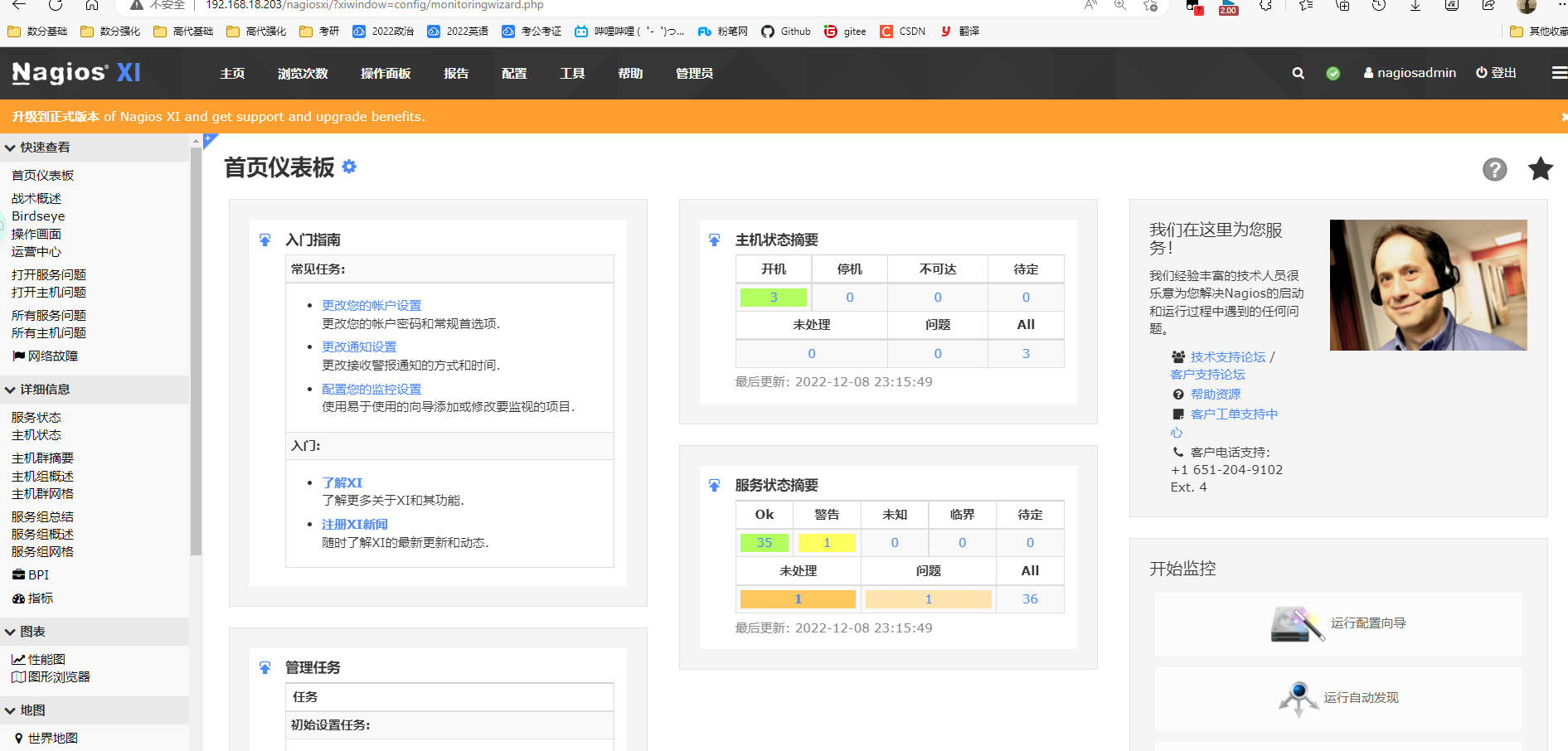Click the search magnifier icon in header
Screen dimensions: 1568x751
[x=1298, y=73]
